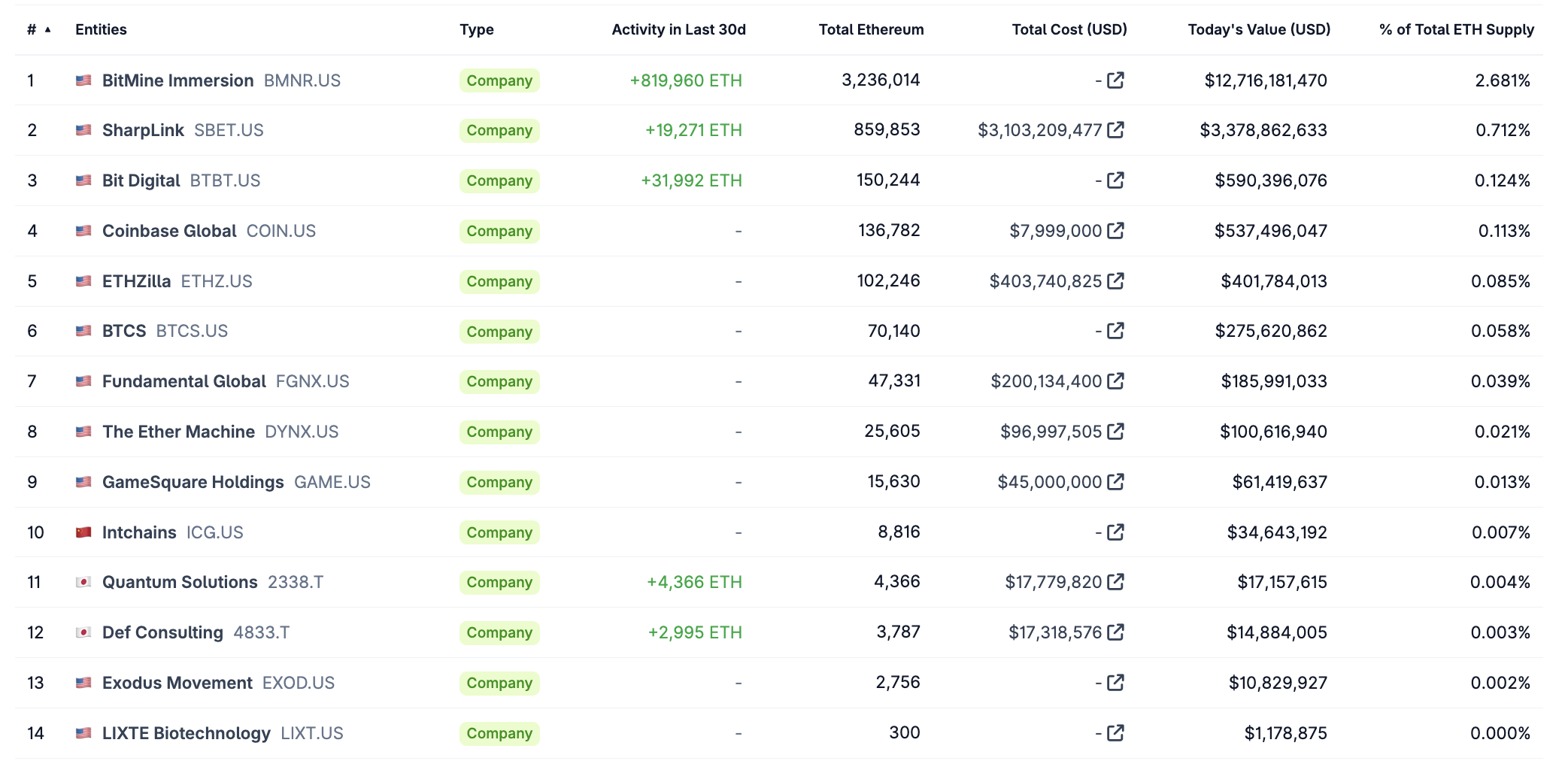The height and width of the screenshot is (770, 1568).
Task: Sort by Total Ethereum column header
Action: coord(871,30)
